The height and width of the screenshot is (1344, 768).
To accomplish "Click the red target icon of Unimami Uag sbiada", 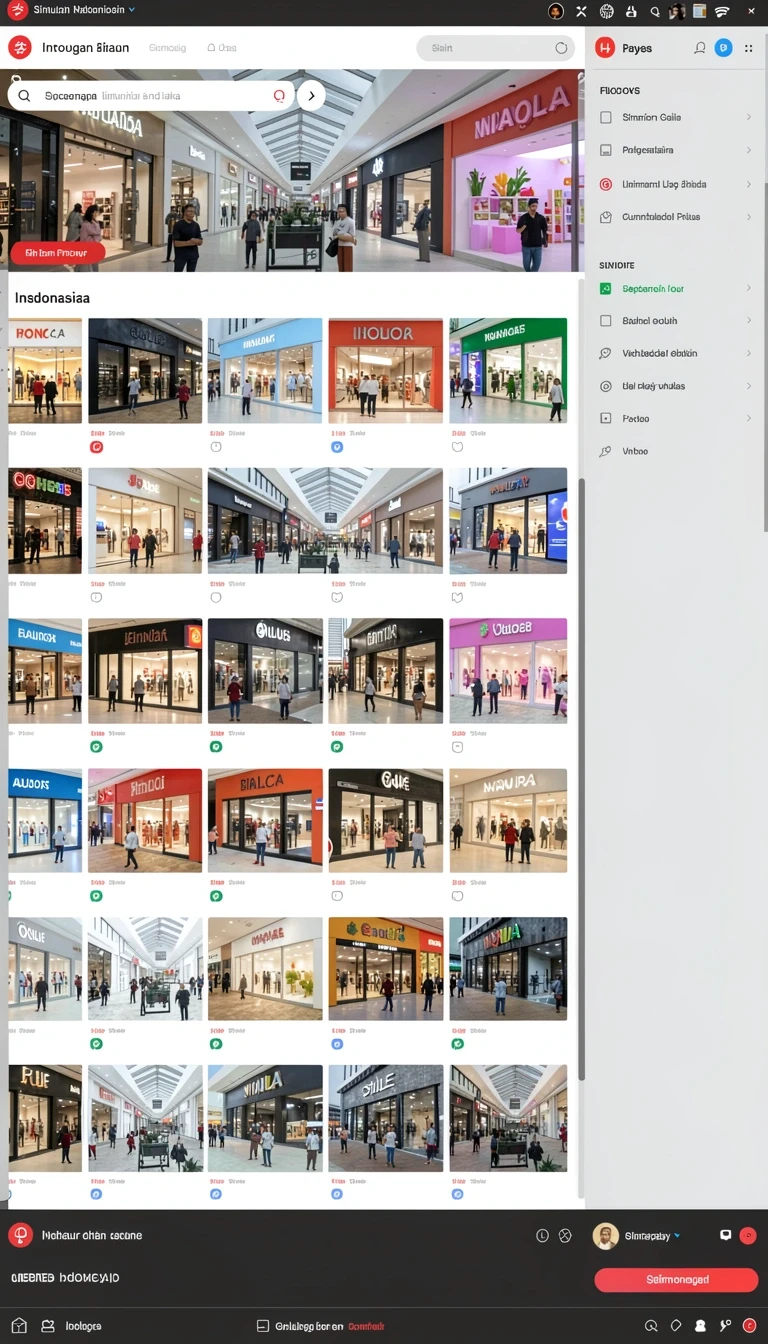I will [605, 184].
